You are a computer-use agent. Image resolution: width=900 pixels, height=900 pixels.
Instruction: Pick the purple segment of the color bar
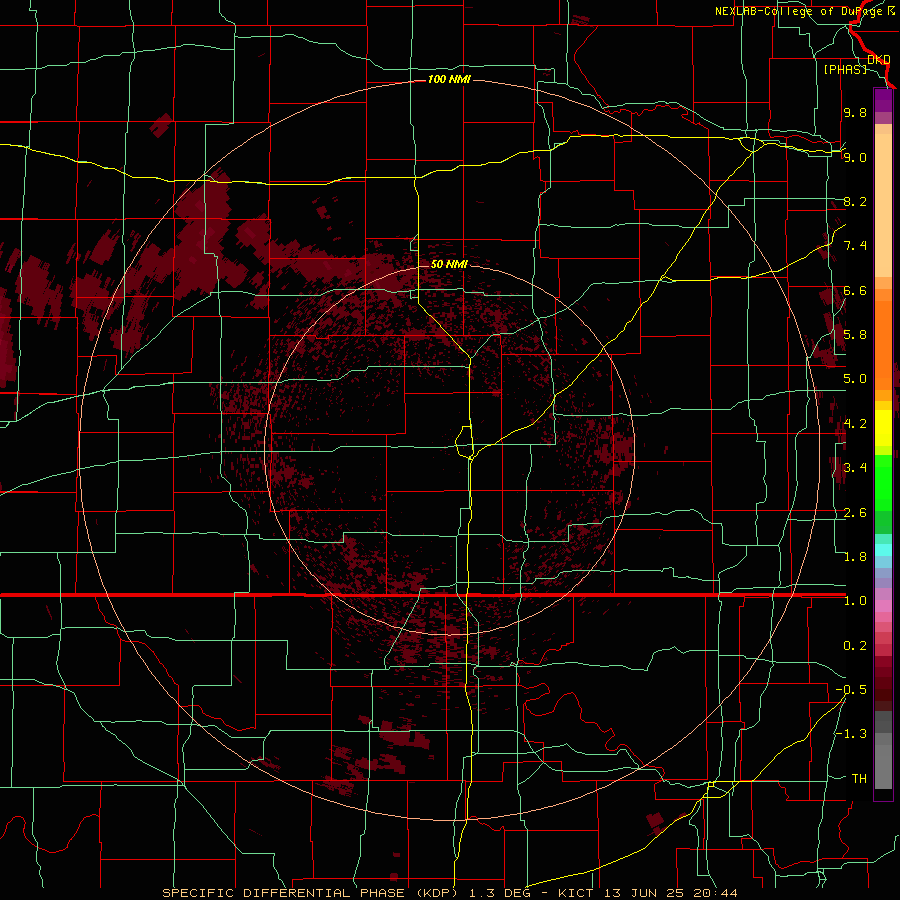[883, 100]
